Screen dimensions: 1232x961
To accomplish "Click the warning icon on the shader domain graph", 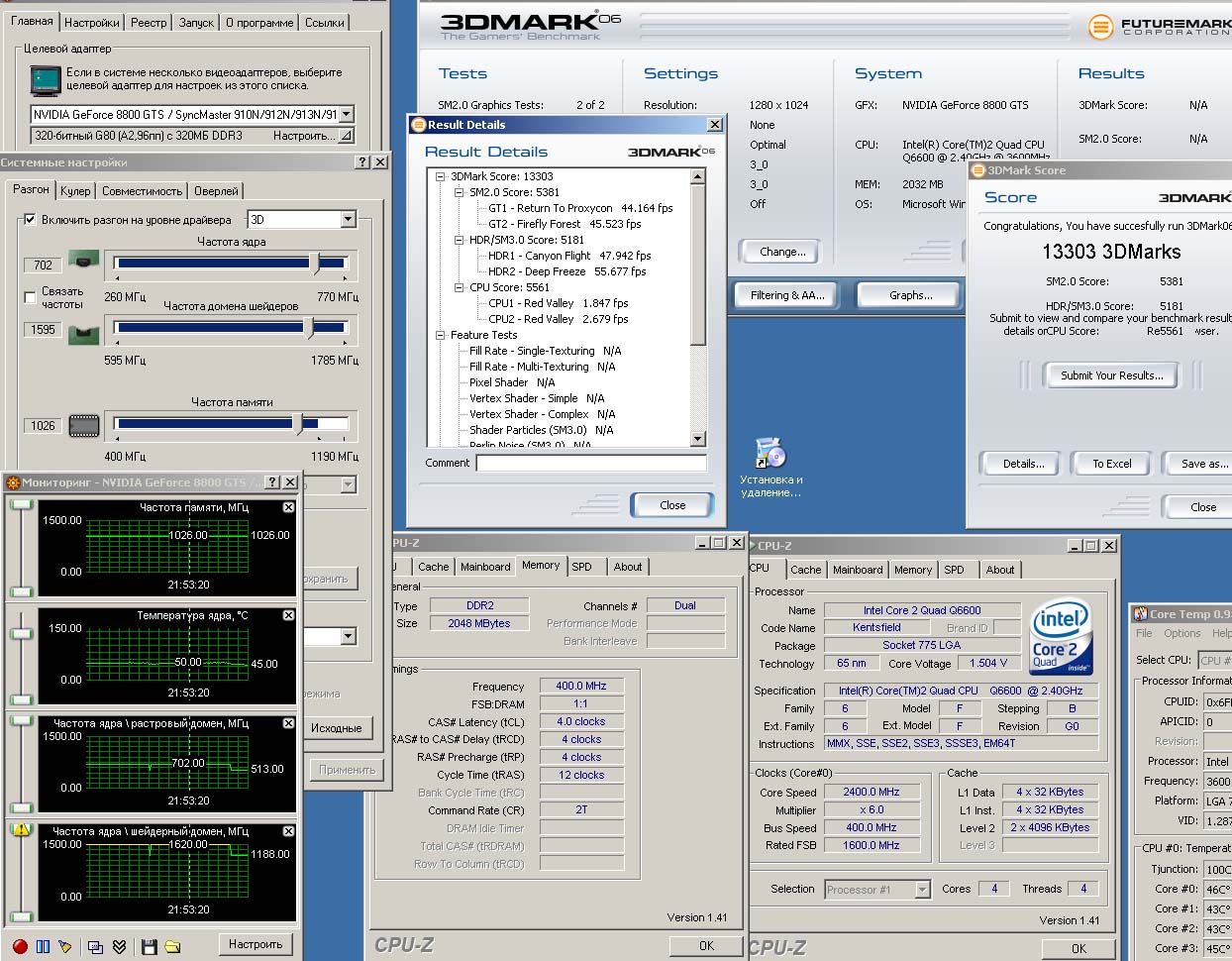I will 21,830.
